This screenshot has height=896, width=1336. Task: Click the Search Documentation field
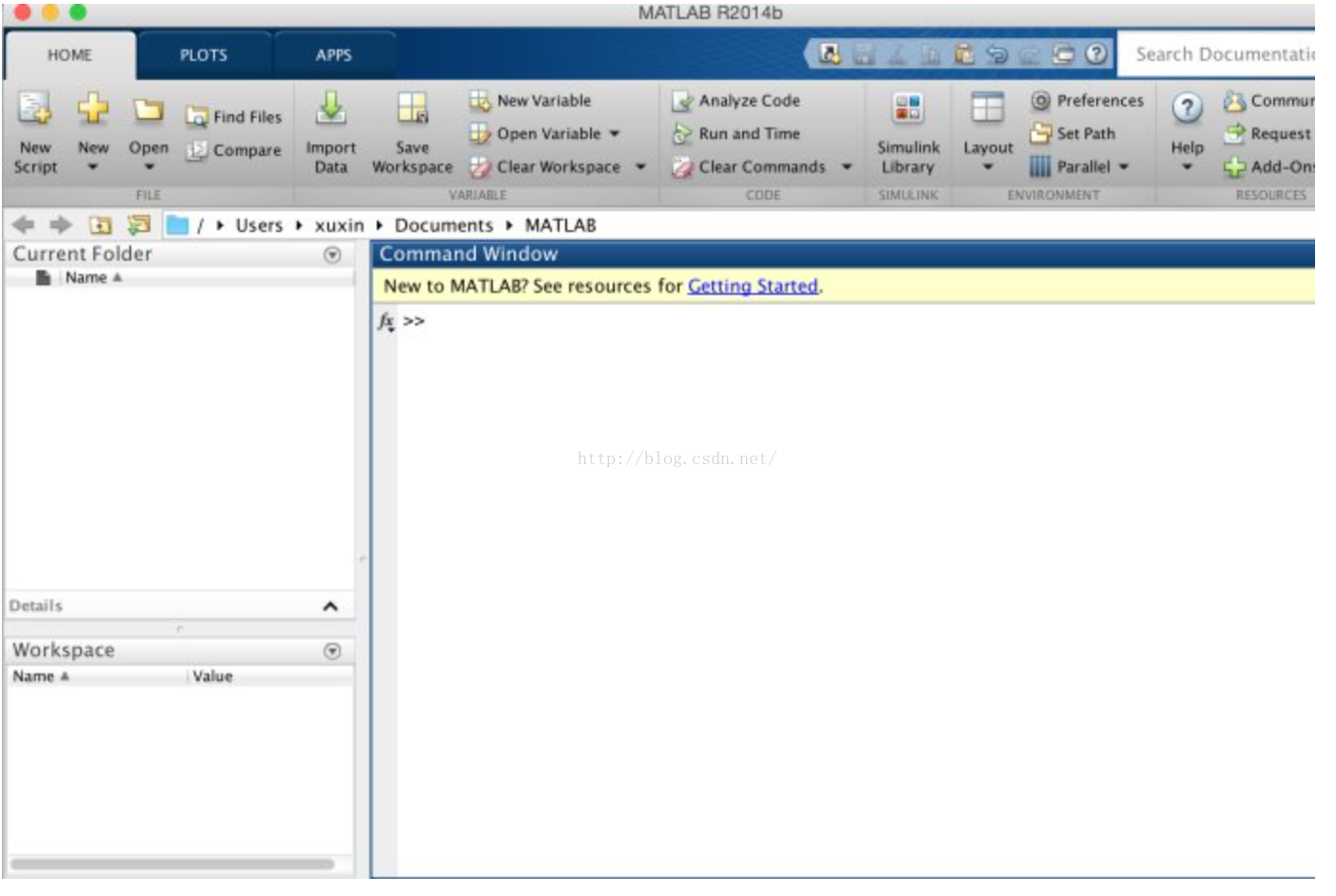1217,54
